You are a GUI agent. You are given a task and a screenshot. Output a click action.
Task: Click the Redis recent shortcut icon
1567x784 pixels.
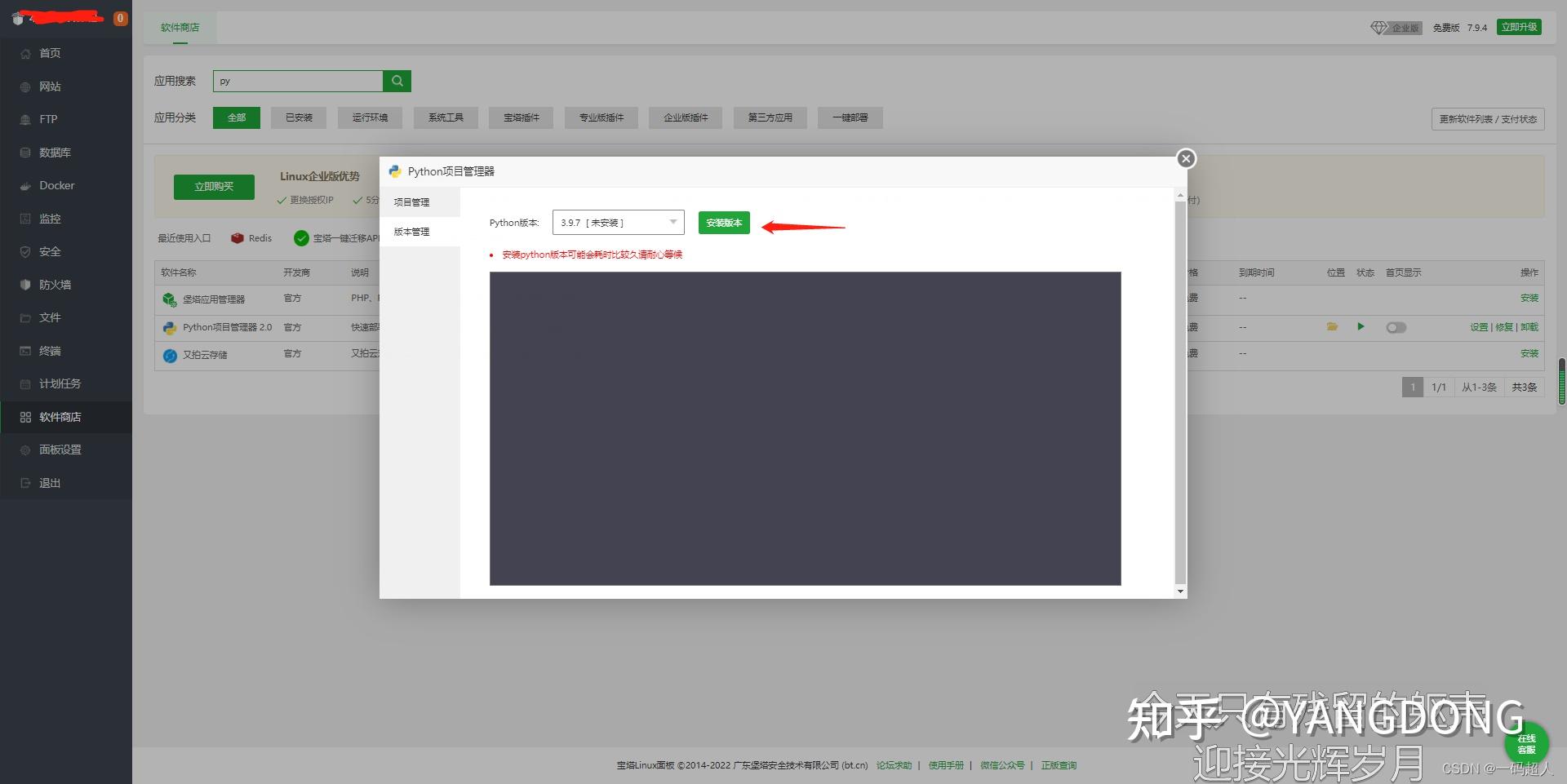tap(237, 238)
